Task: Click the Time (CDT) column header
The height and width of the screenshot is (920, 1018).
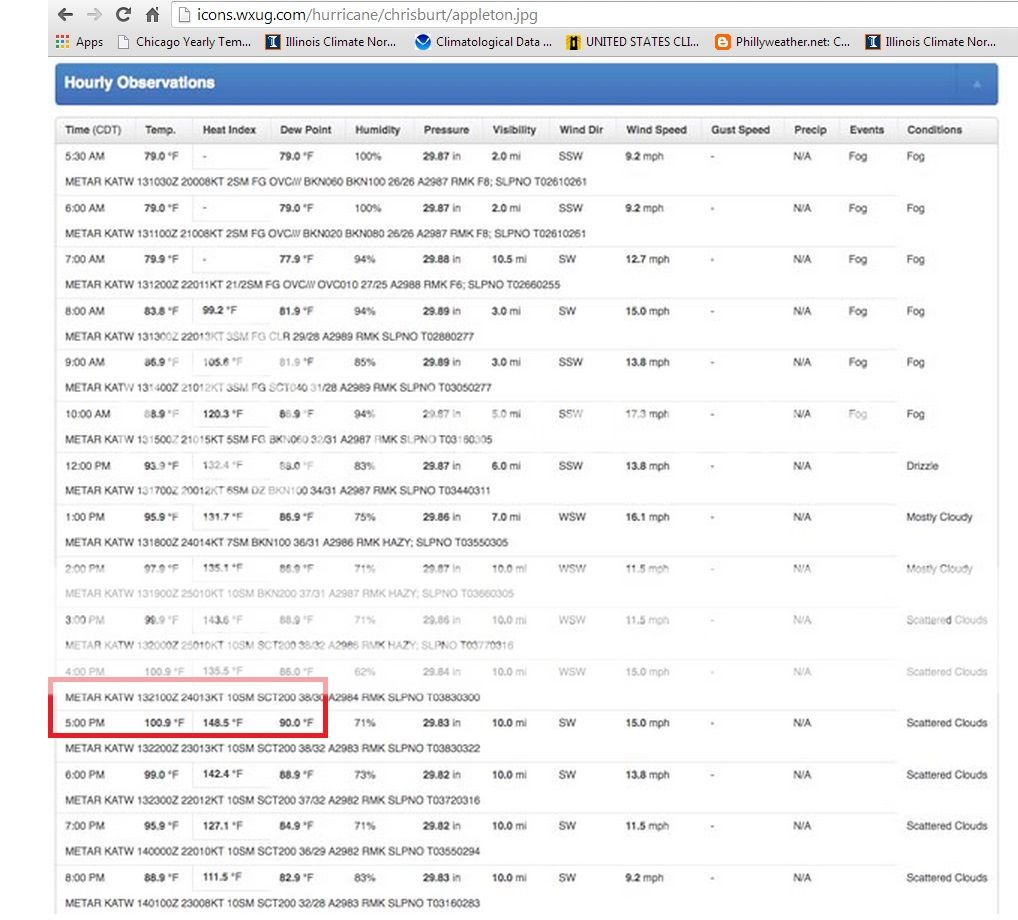Action: (94, 129)
